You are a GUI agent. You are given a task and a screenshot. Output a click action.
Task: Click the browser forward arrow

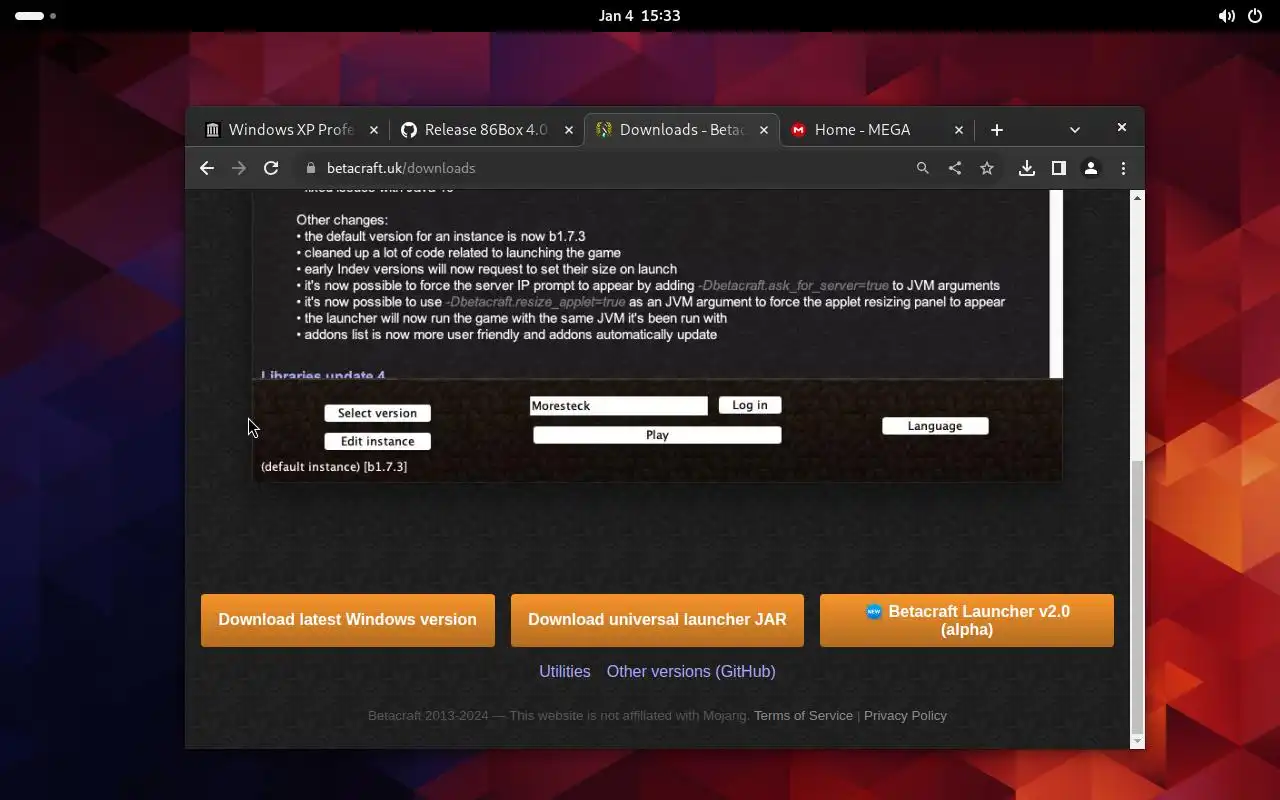click(x=239, y=168)
